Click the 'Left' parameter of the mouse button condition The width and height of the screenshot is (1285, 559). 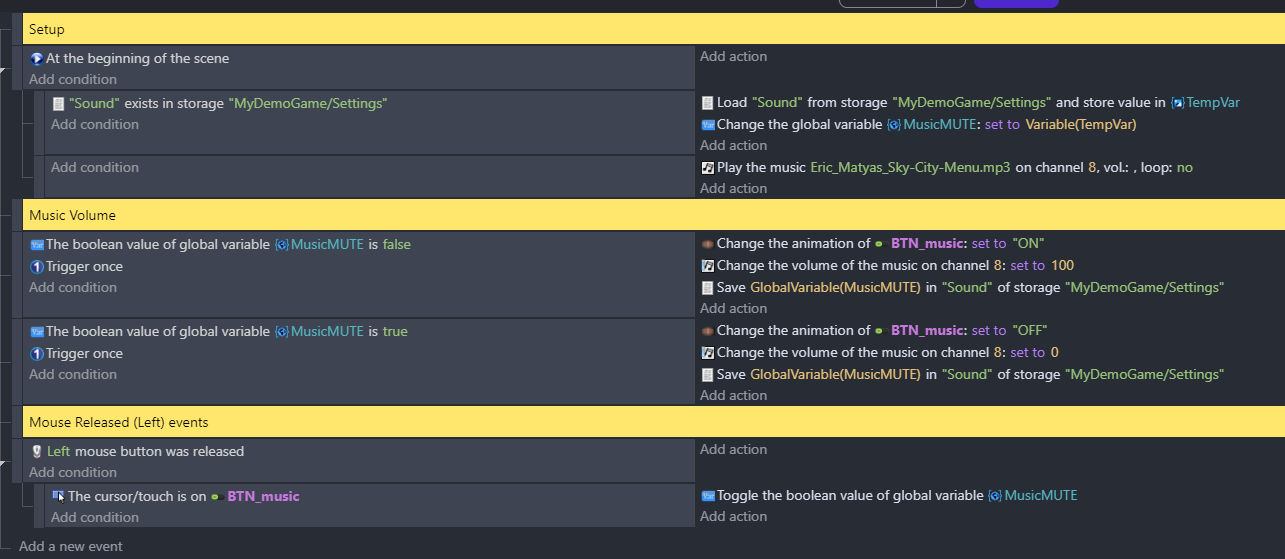tap(58, 452)
